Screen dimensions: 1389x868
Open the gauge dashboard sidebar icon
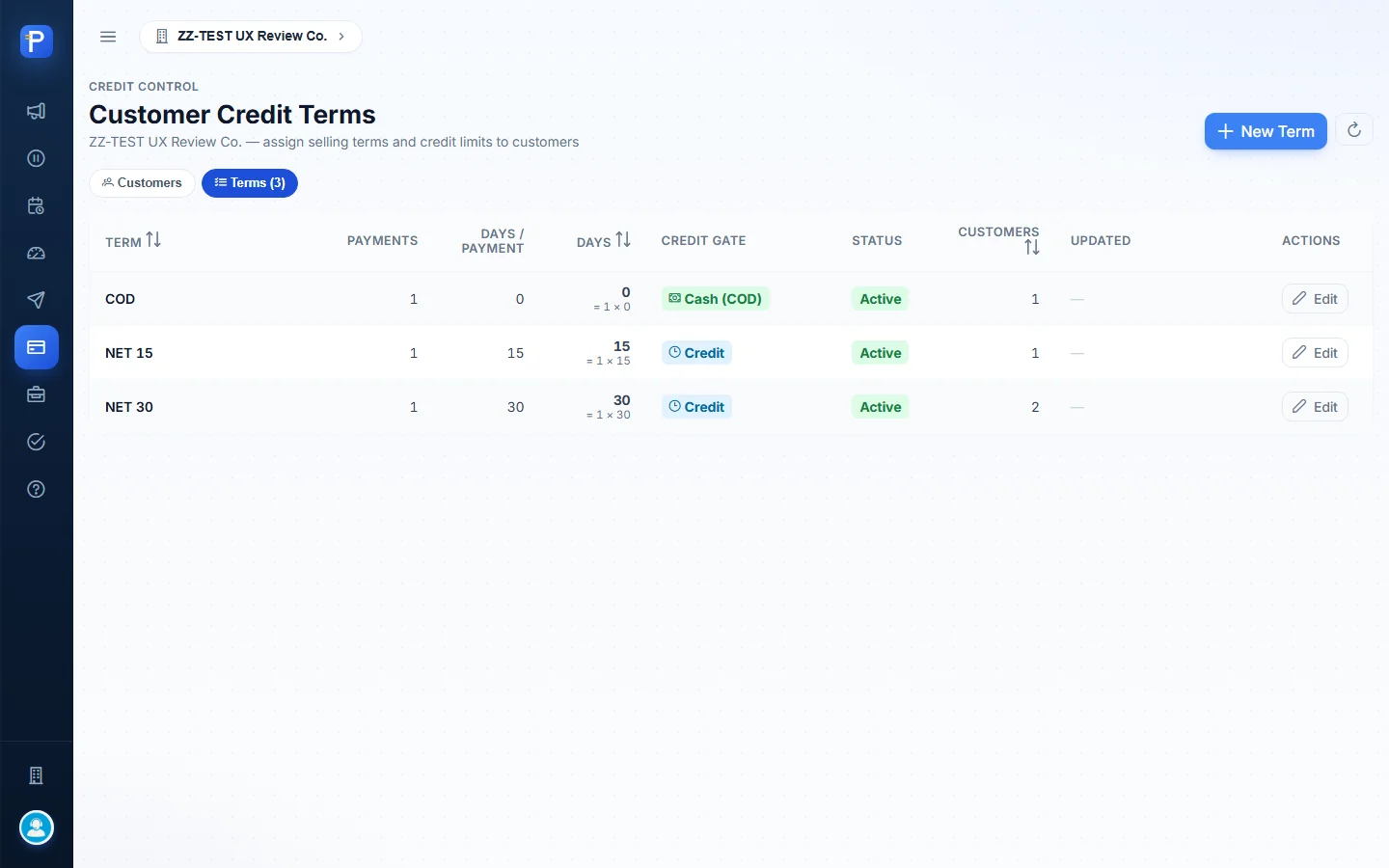click(x=37, y=253)
